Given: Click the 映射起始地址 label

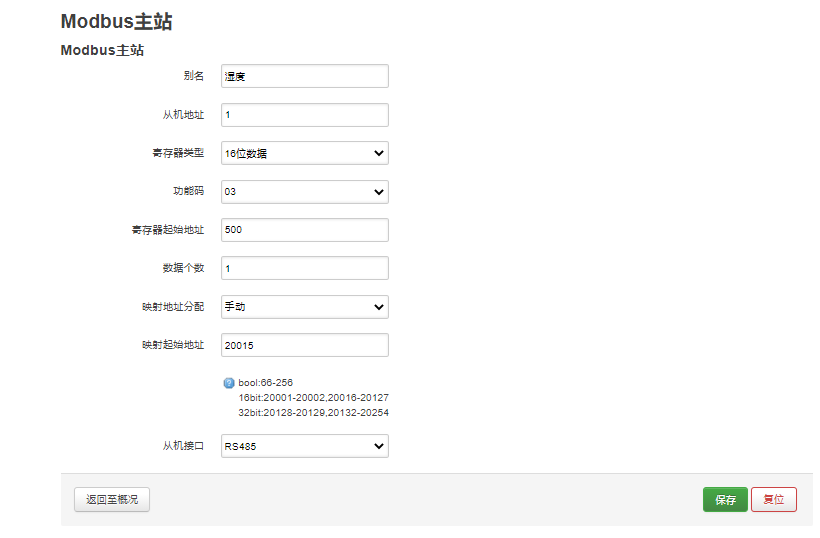Looking at the screenshot, I should click(173, 345).
